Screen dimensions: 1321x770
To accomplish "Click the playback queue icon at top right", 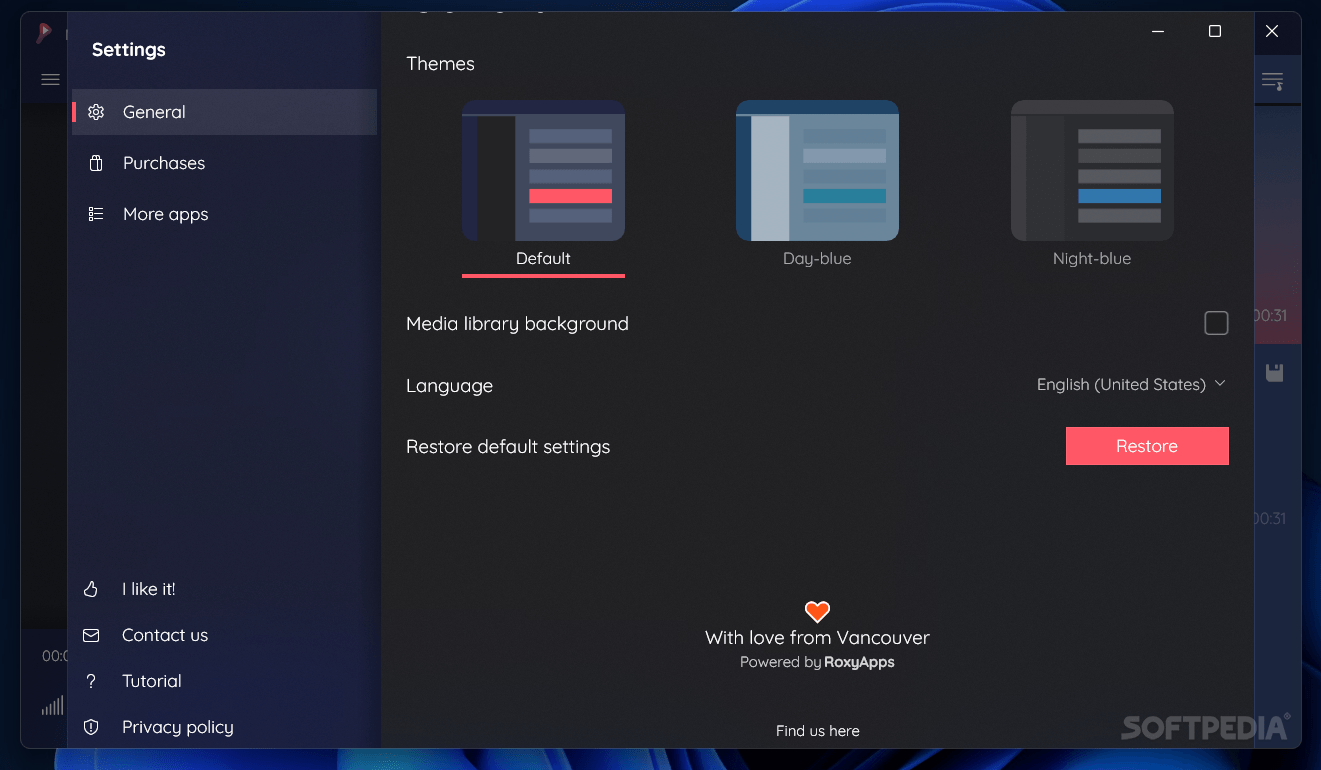I will [1273, 80].
